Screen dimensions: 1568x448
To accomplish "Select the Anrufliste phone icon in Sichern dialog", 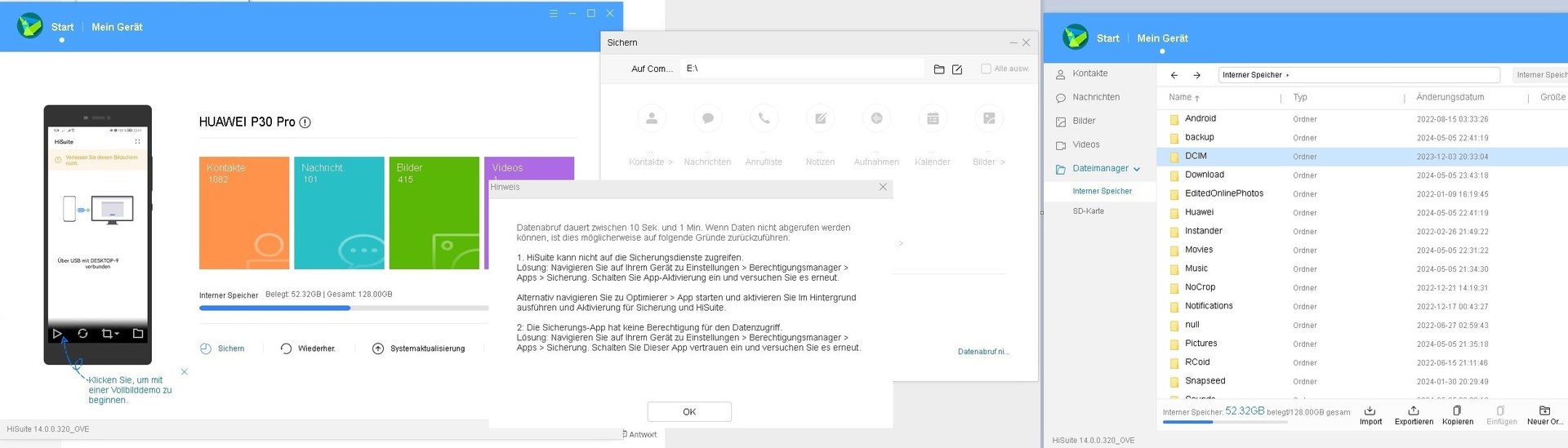I will [x=764, y=118].
